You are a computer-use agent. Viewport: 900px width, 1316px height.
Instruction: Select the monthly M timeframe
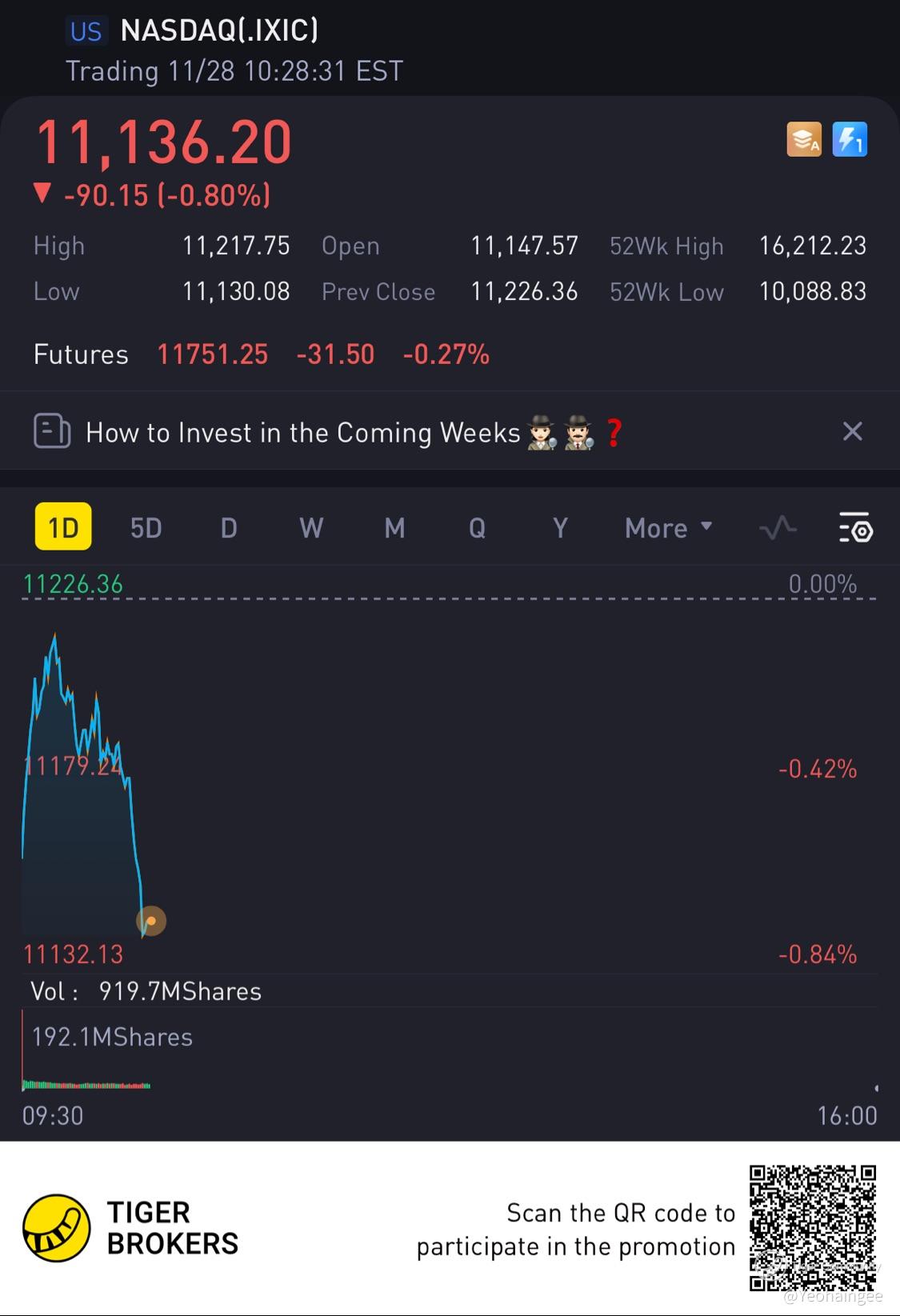pyautogui.click(x=394, y=528)
